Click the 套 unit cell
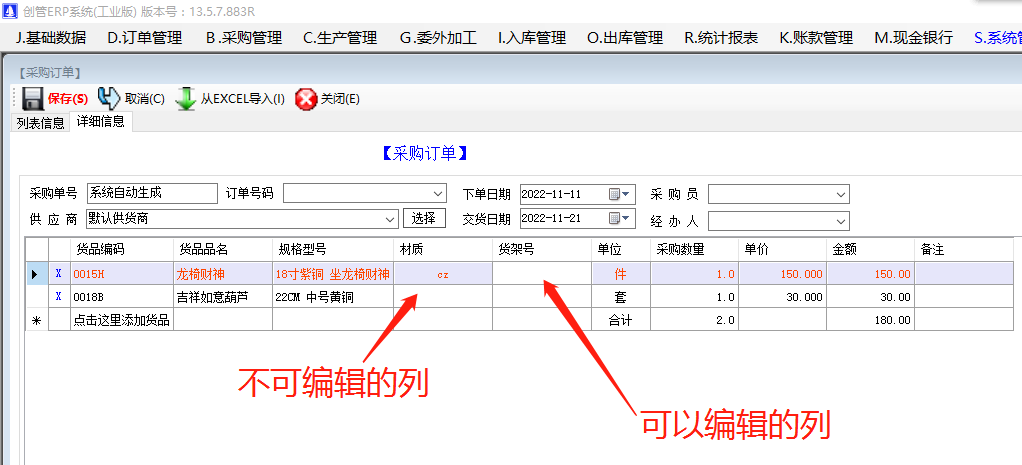 [x=620, y=297]
